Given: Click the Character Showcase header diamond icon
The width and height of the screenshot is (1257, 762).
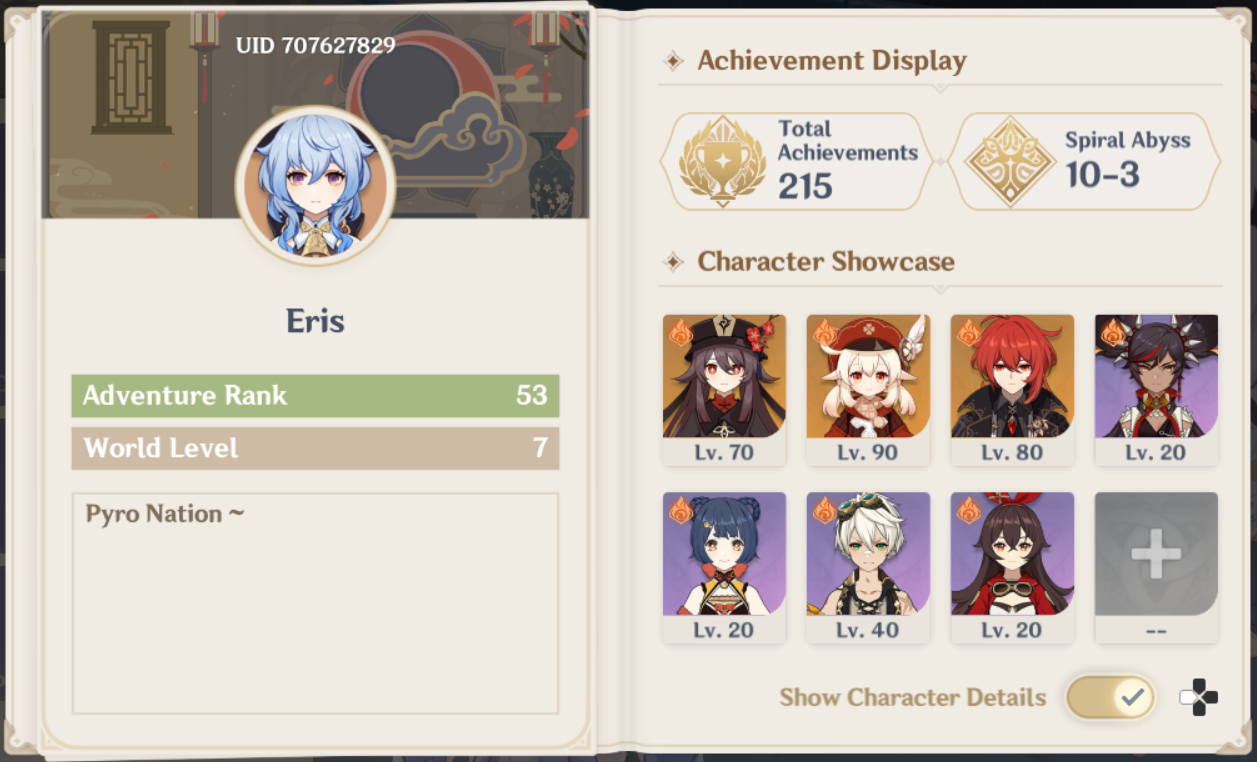Looking at the screenshot, I should [674, 262].
